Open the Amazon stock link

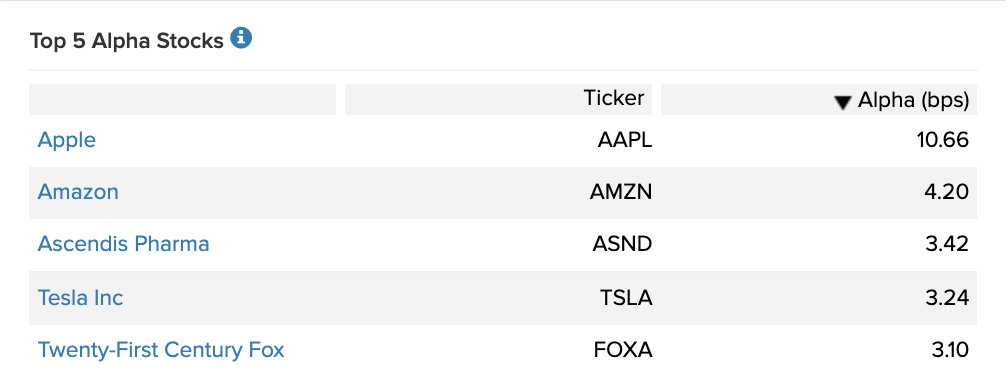[78, 192]
